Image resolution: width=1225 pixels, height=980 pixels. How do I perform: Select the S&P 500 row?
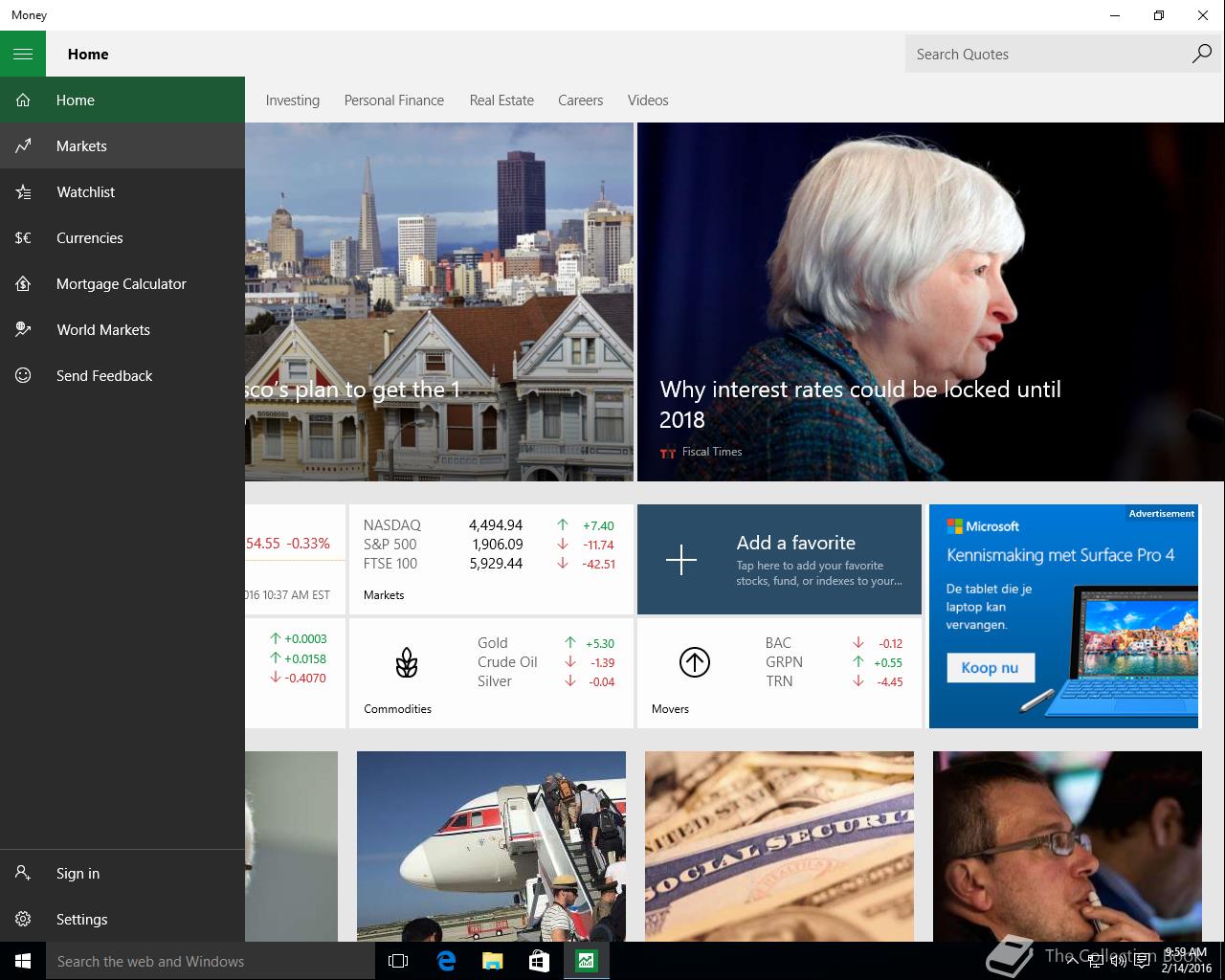pyautogui.click(x=489, y=544)
